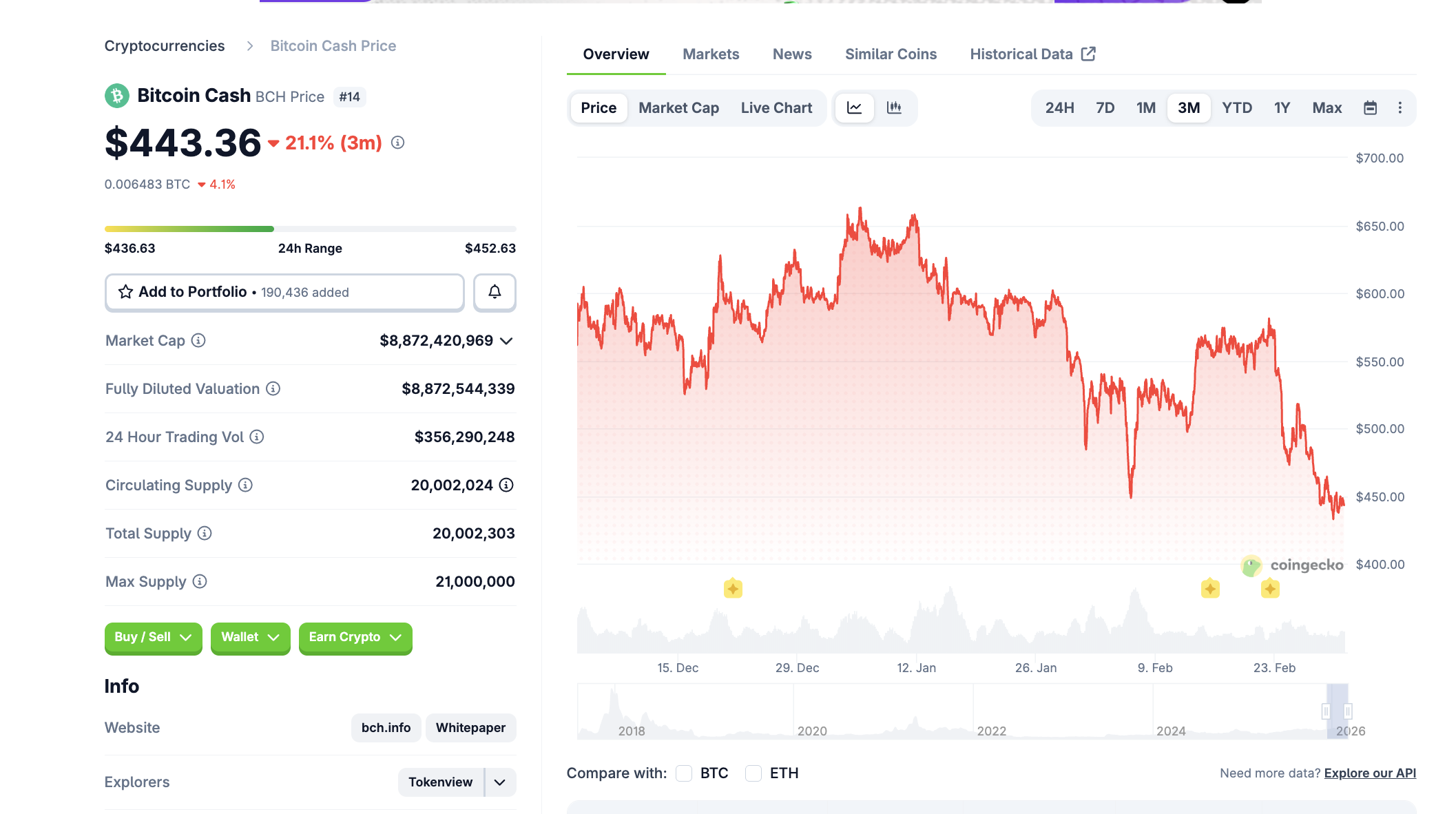Image resolution: width=1456 pixels, height=814 pixels.
Task: Open the Buy / Sell dropdown
Action: [153, 638]
